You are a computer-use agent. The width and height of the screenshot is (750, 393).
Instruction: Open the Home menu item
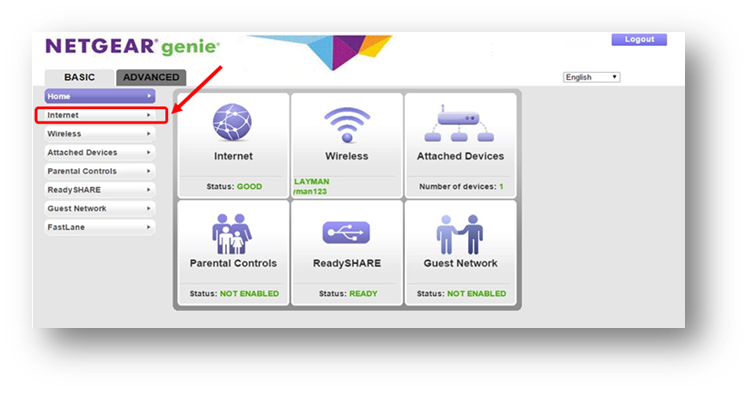click(100, 96)
